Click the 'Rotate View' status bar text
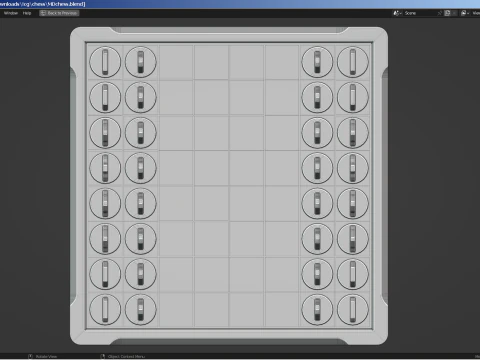 click(x=46, y=356)
